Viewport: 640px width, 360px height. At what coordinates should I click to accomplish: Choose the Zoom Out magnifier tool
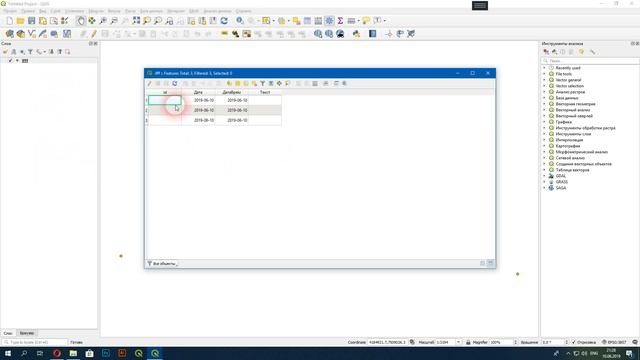click(x=114, y=21)
